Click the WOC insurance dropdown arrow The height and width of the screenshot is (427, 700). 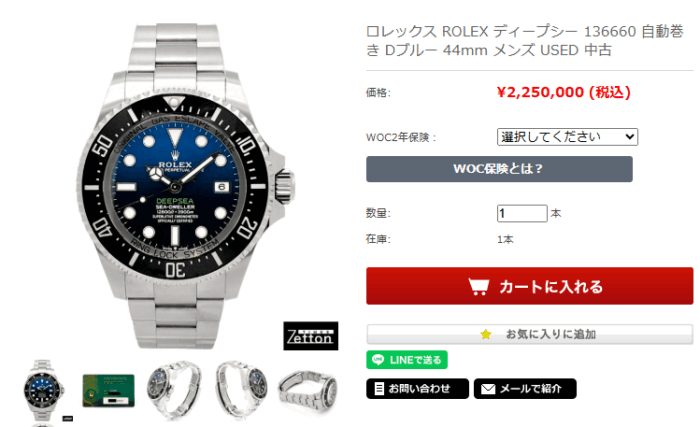629,137
